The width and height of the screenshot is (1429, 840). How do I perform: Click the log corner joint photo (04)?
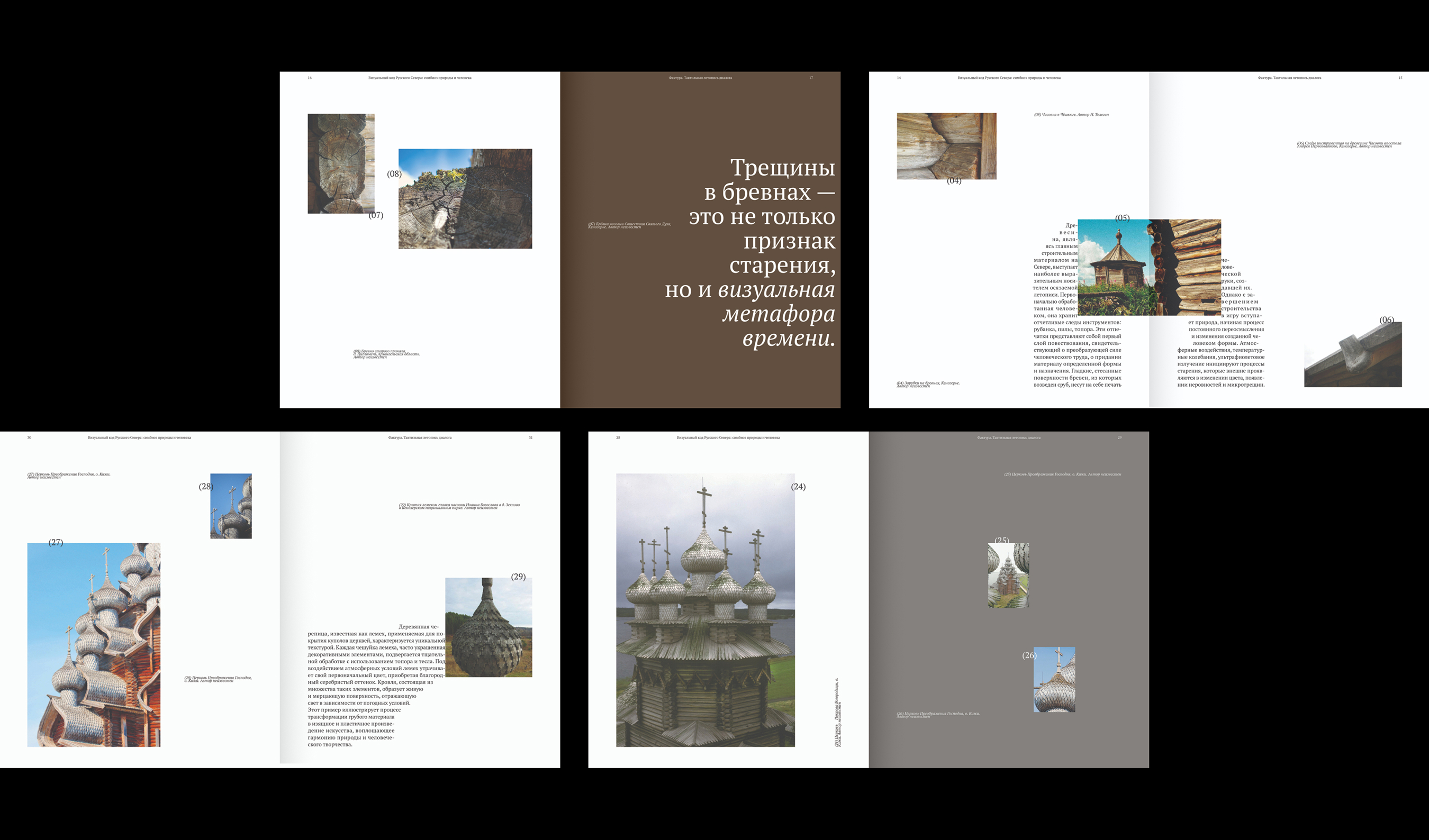click(946, 146)
